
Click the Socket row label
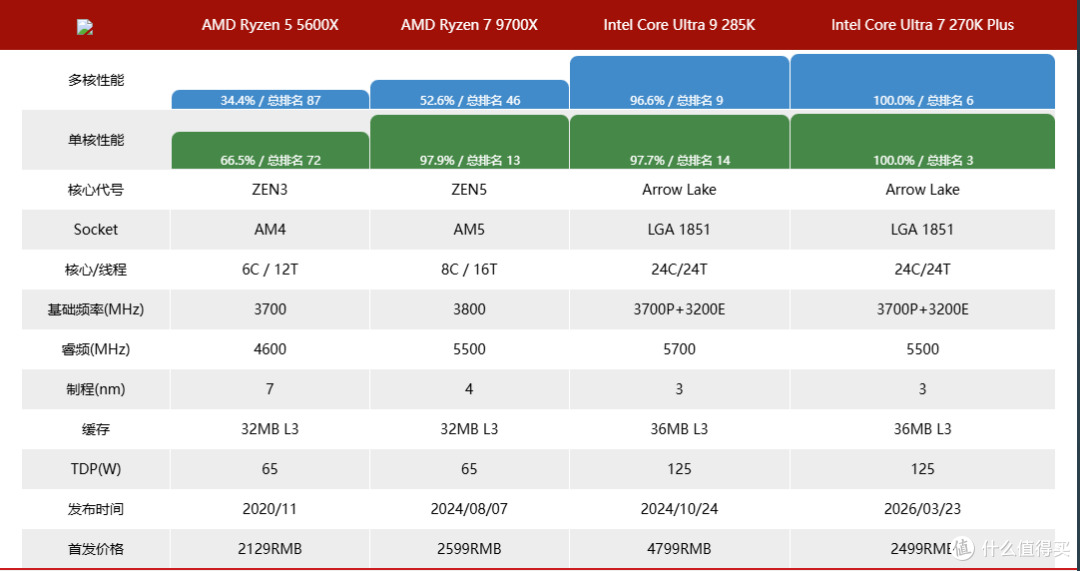pos(96,229)
